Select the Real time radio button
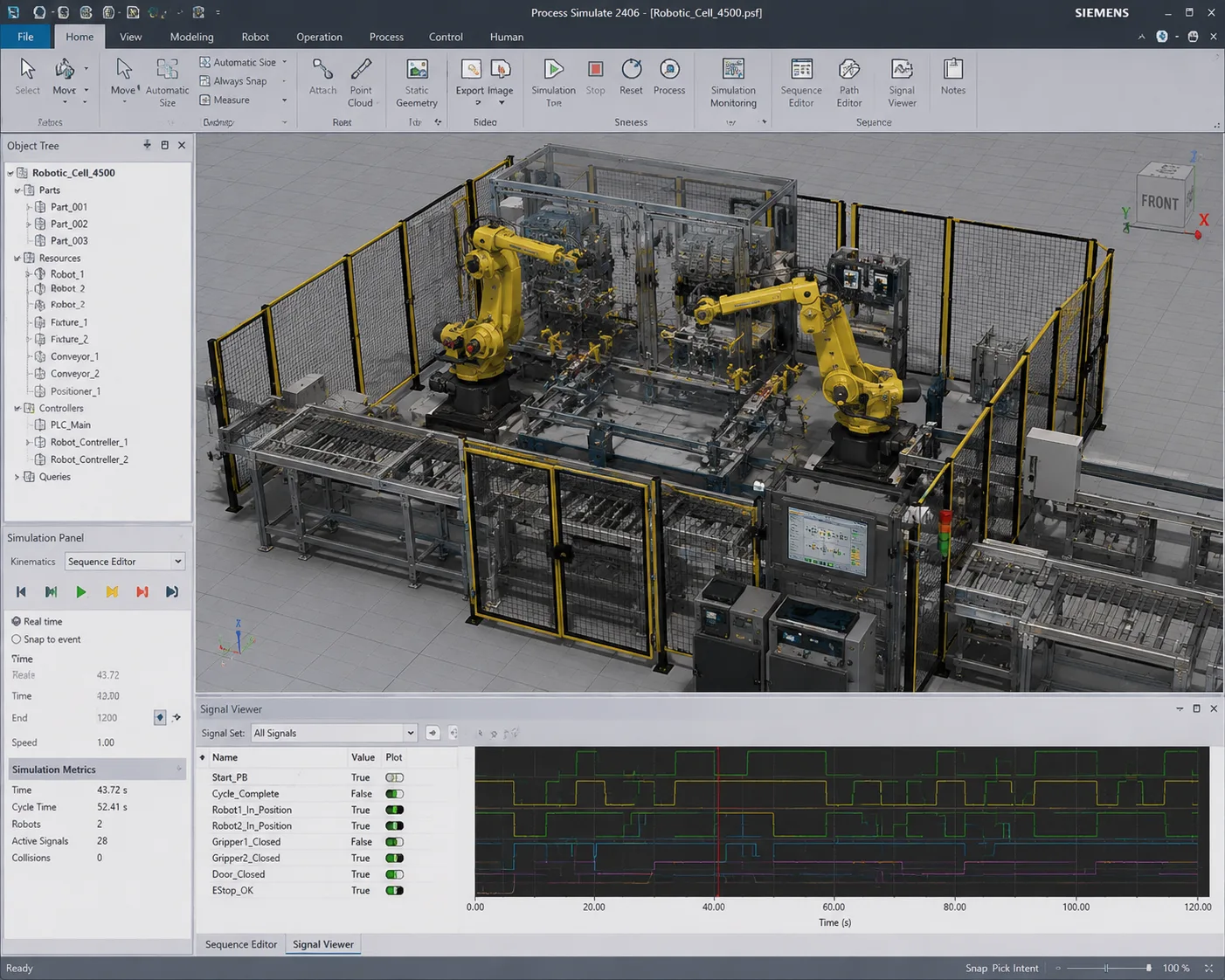 (x=17, y=621)
